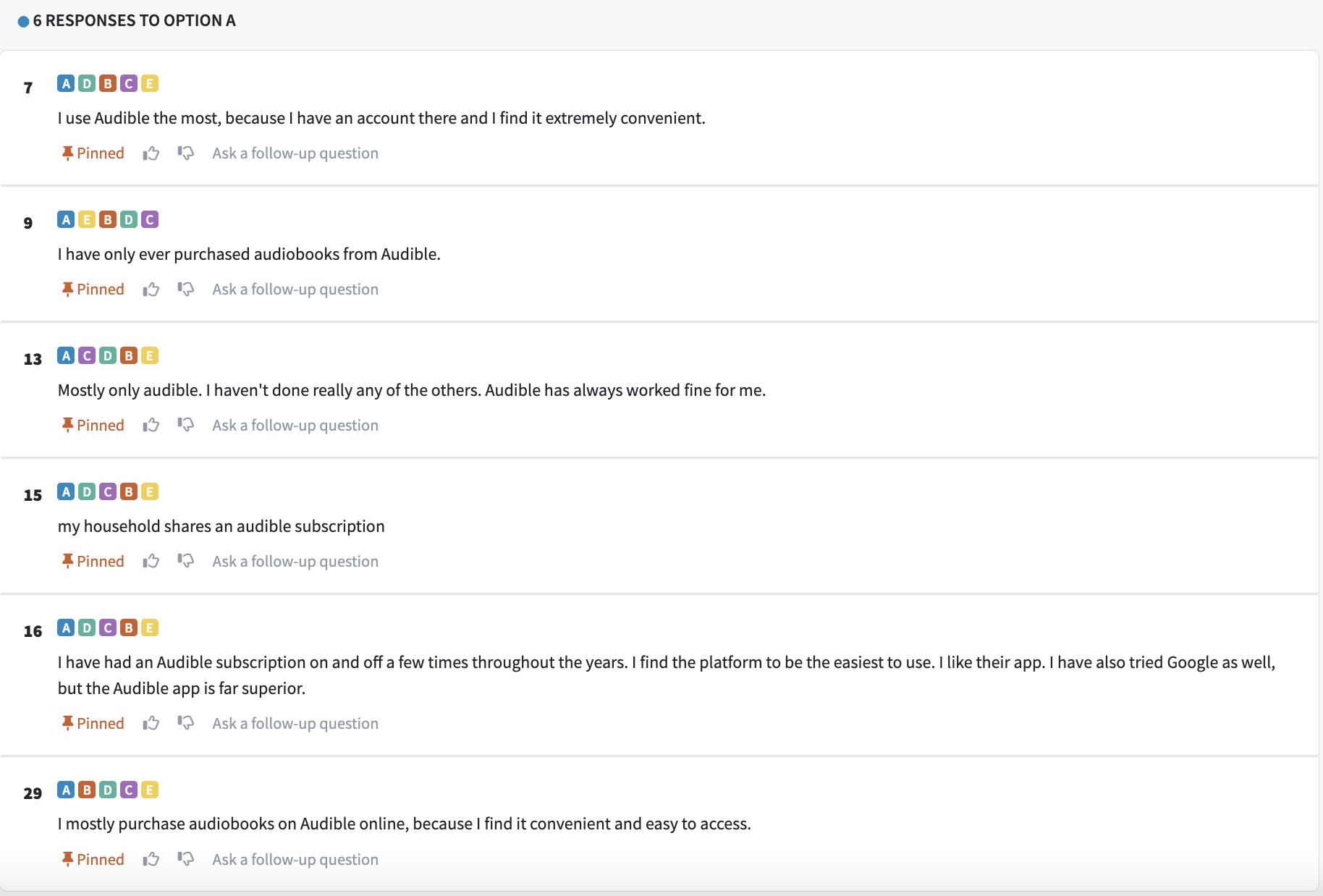Dislike response 13 with thumbs down
The image size is (1323, 896).
186,426
